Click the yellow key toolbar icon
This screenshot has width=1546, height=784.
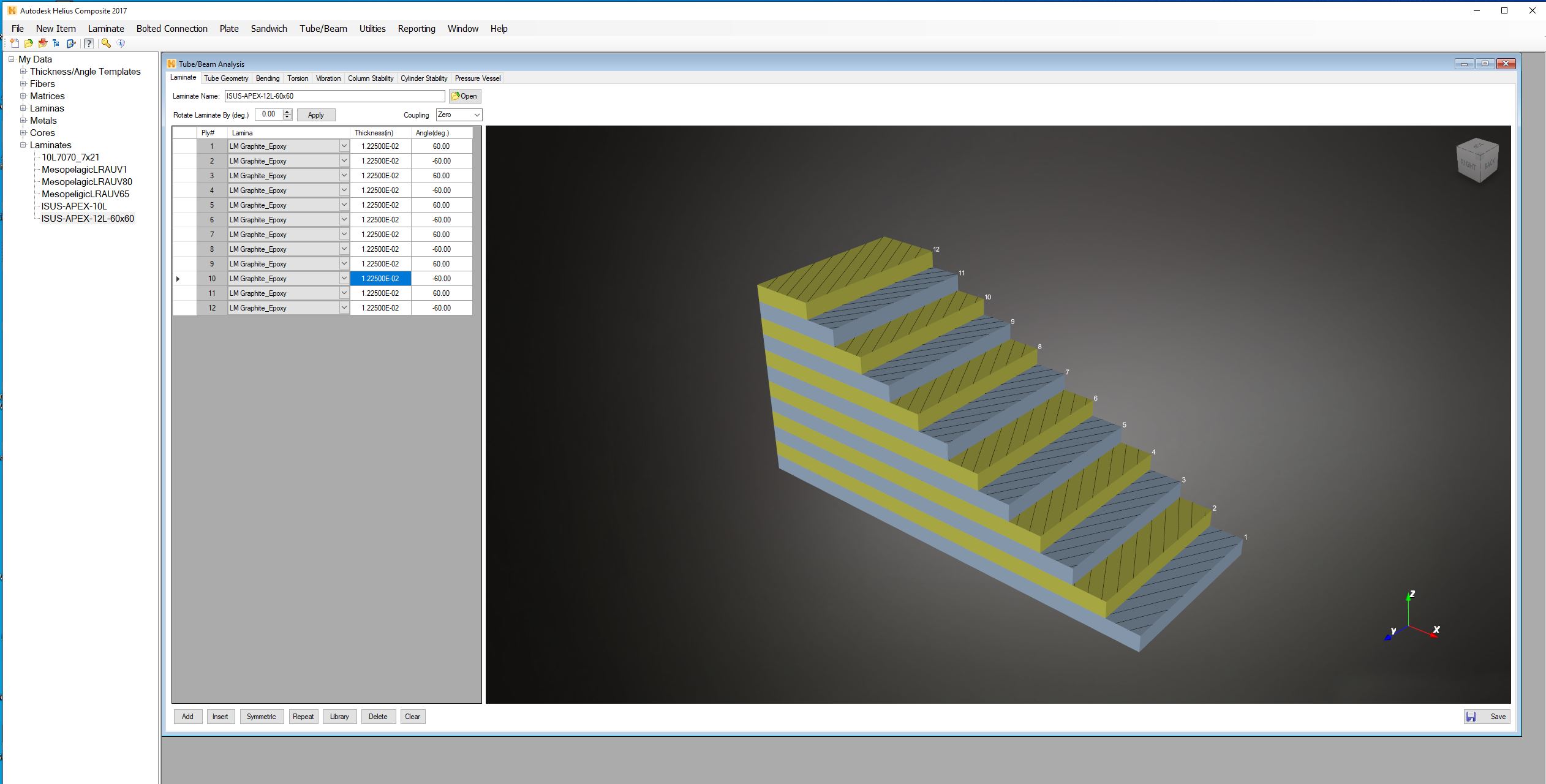point(106,43)
